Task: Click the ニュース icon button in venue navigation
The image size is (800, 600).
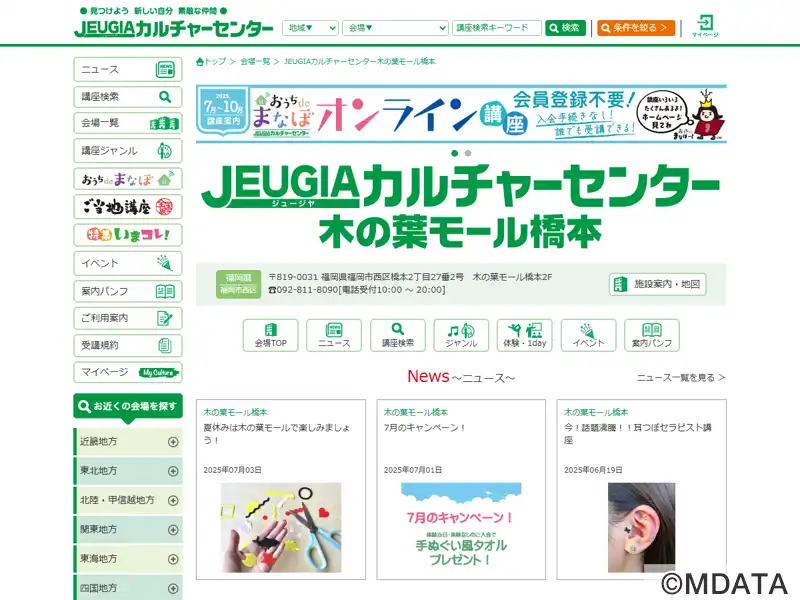Action: 334,335
